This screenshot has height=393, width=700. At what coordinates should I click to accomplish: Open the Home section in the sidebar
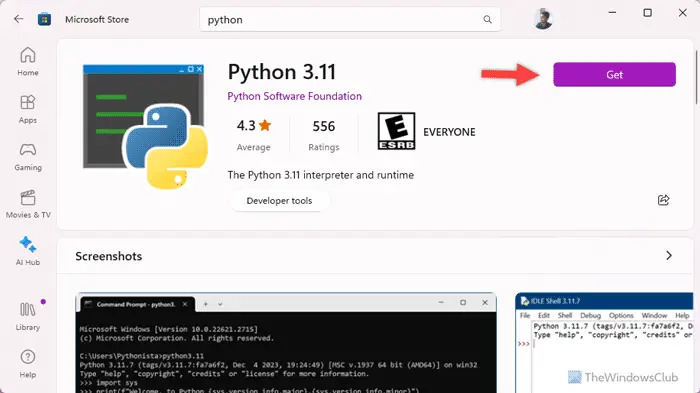click(28, 62)
